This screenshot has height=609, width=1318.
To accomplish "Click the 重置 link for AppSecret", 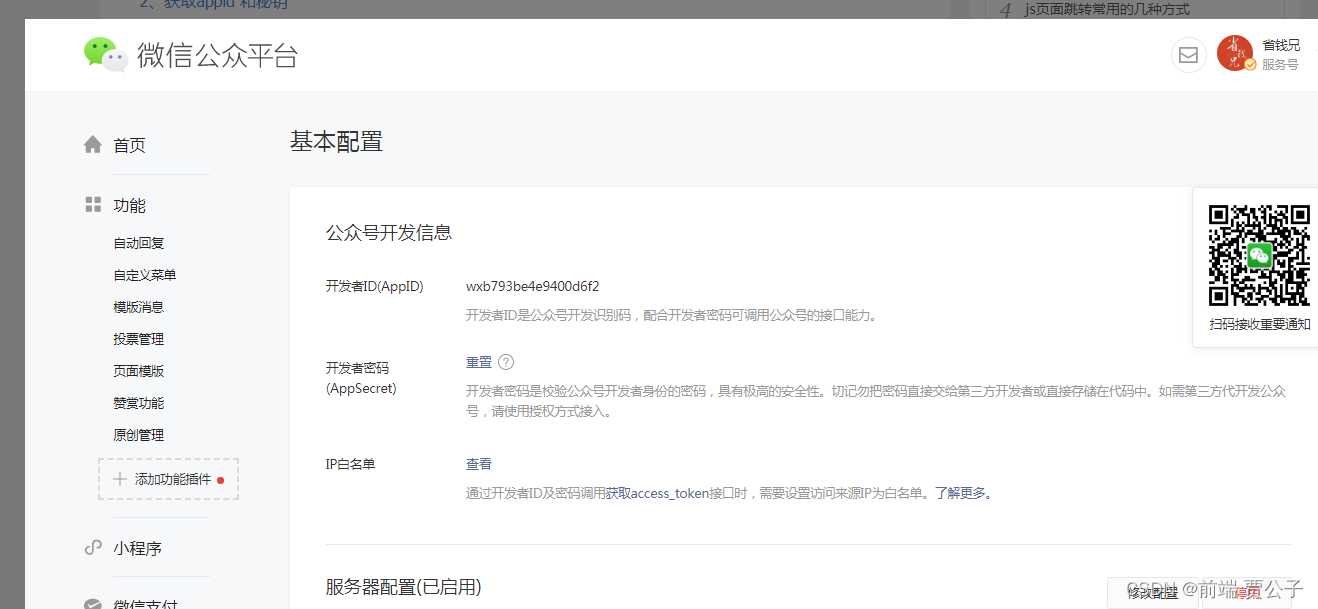I will click(478, 361).
